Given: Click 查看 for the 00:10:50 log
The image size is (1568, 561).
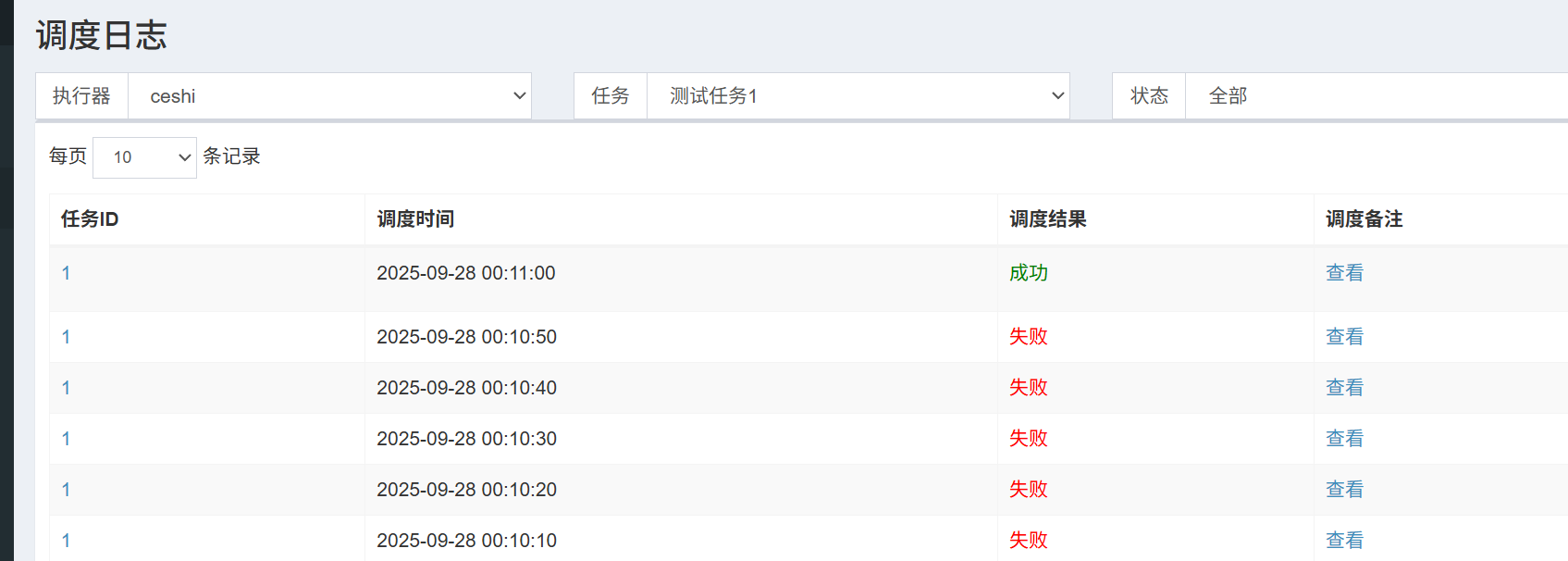Looking at the screenshot, I should [1344, 337].
